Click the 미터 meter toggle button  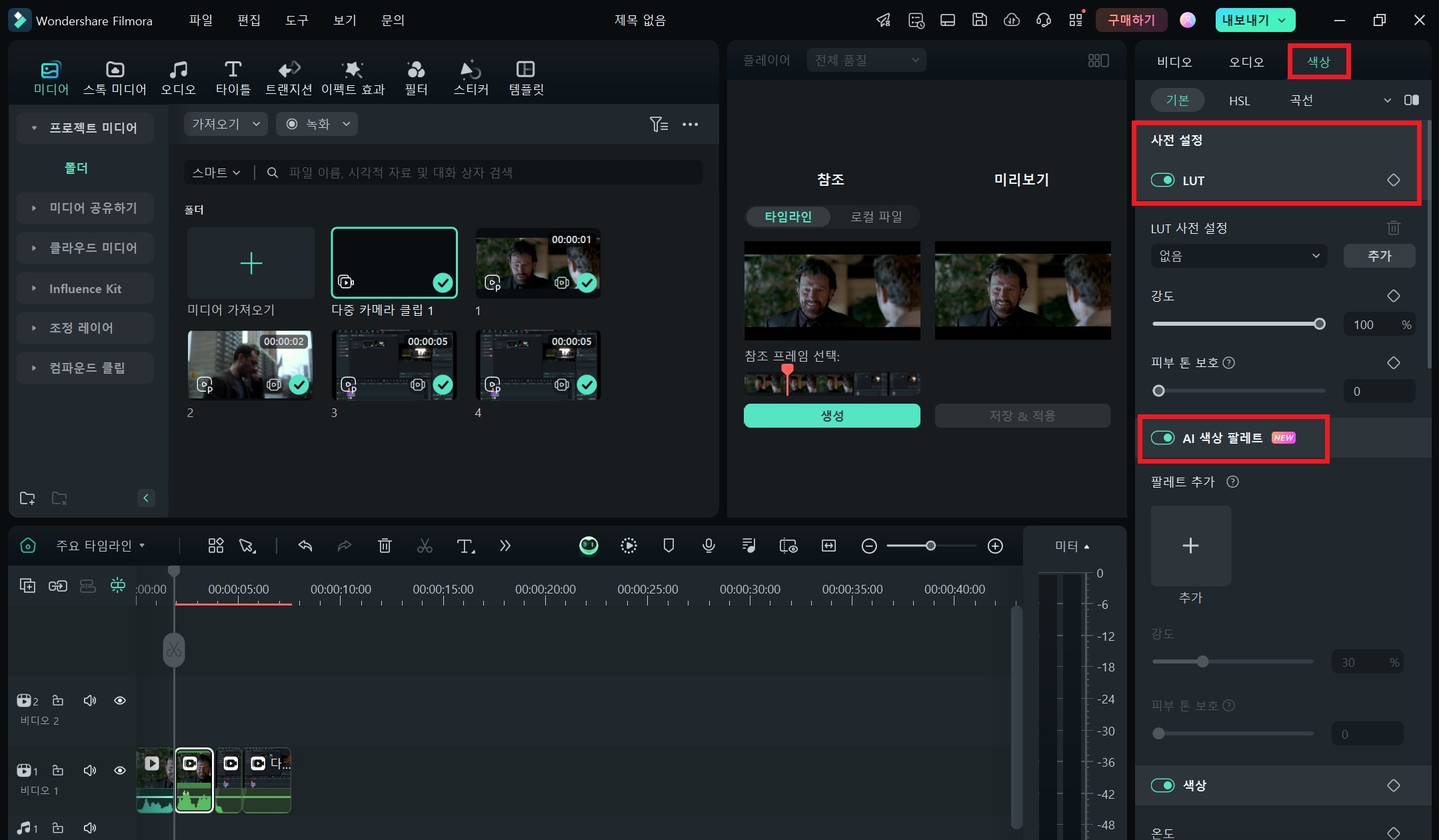[1072, 546]
